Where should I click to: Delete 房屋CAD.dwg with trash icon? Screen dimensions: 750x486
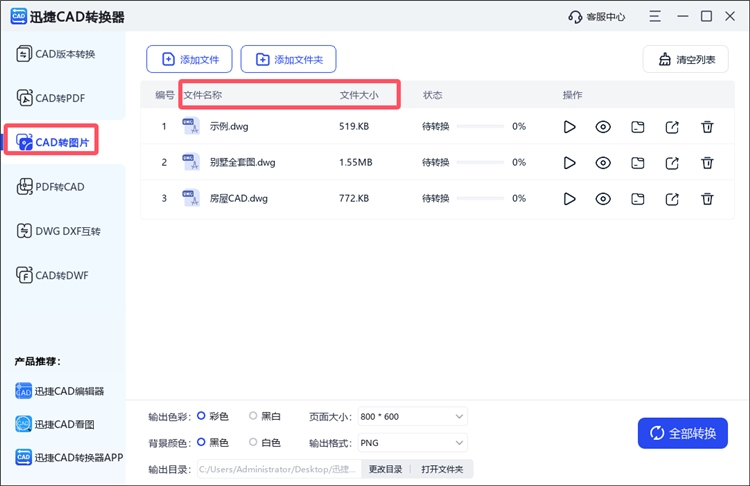[x=707, y=199]
